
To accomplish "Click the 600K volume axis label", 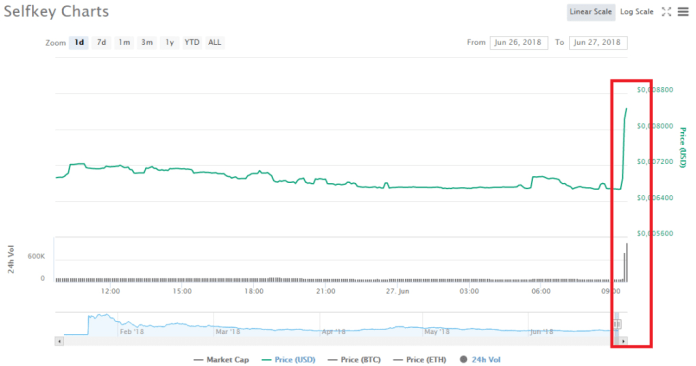I will coord(36,256).
